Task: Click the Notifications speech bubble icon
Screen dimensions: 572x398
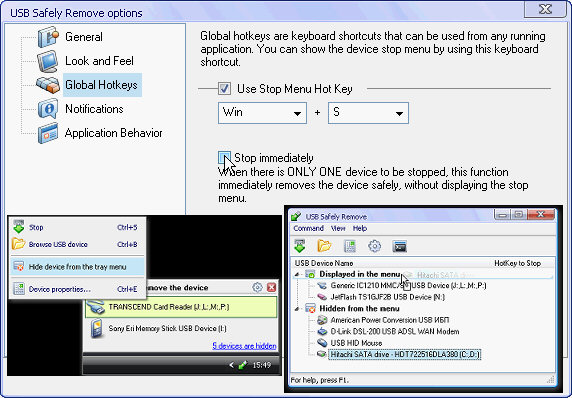Action: [x=48, y=109]
